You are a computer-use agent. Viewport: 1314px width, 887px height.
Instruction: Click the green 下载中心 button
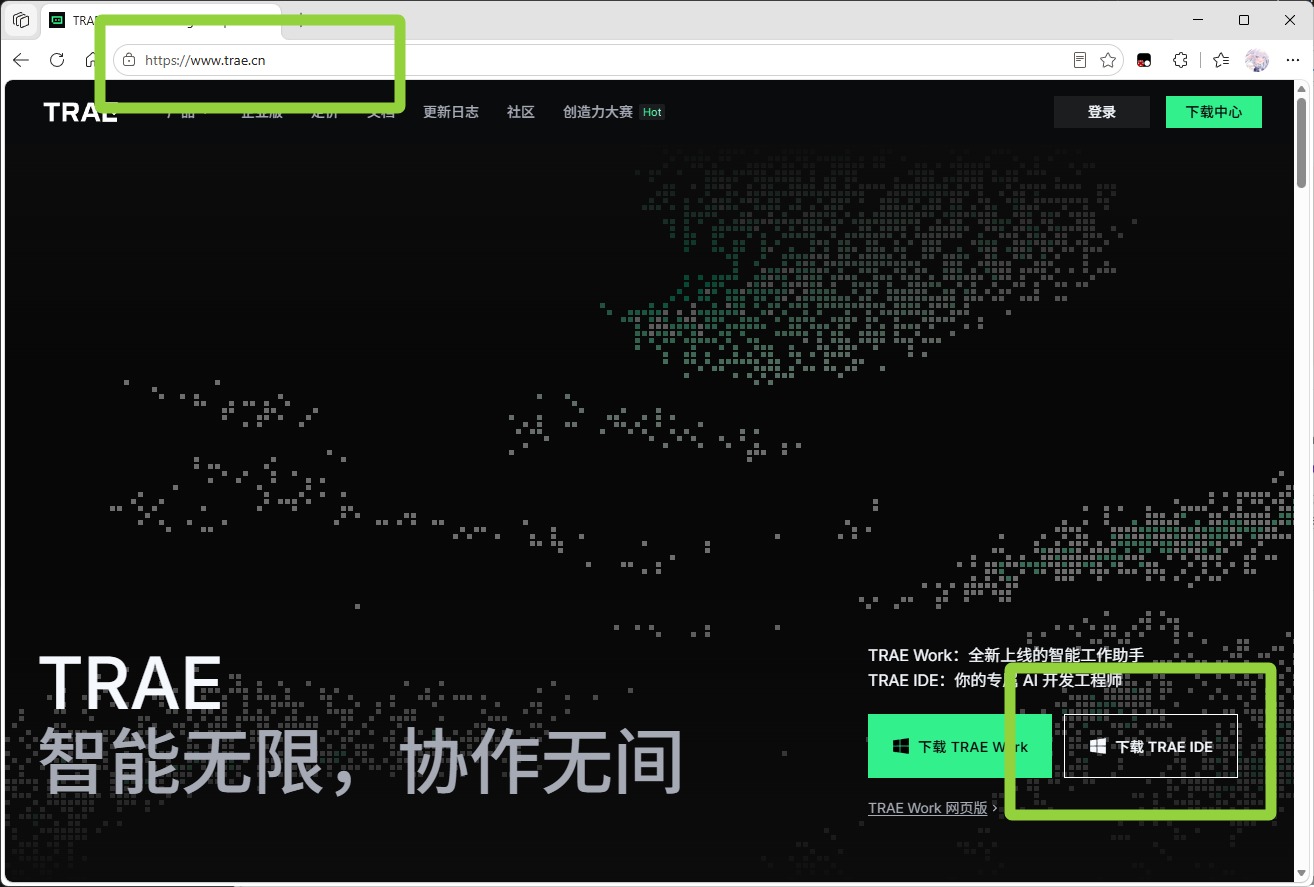1214,112
